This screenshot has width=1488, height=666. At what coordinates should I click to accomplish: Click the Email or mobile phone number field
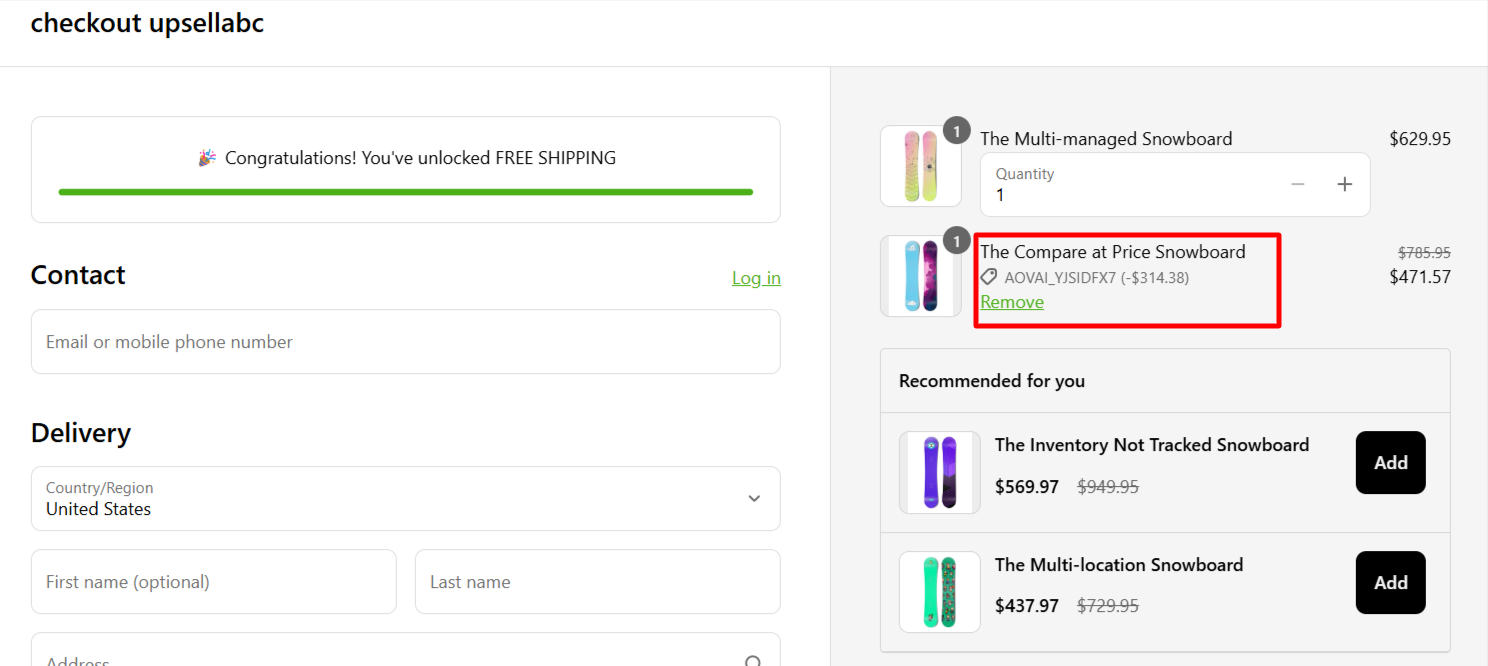(x=405, y=342)
